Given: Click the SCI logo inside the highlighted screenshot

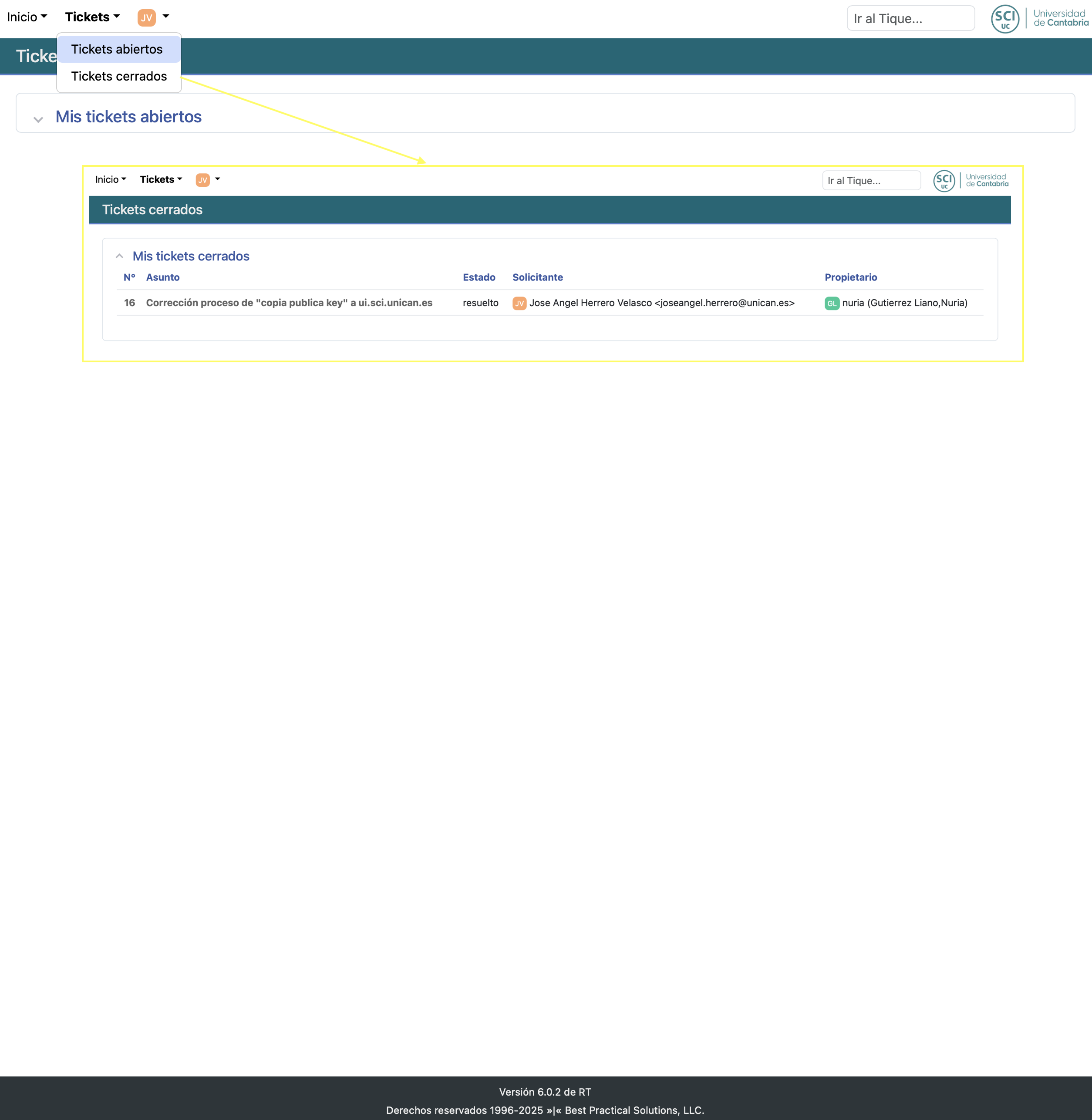Looking at the screenshot, I should pyautogui.click(x=944, y=181).
